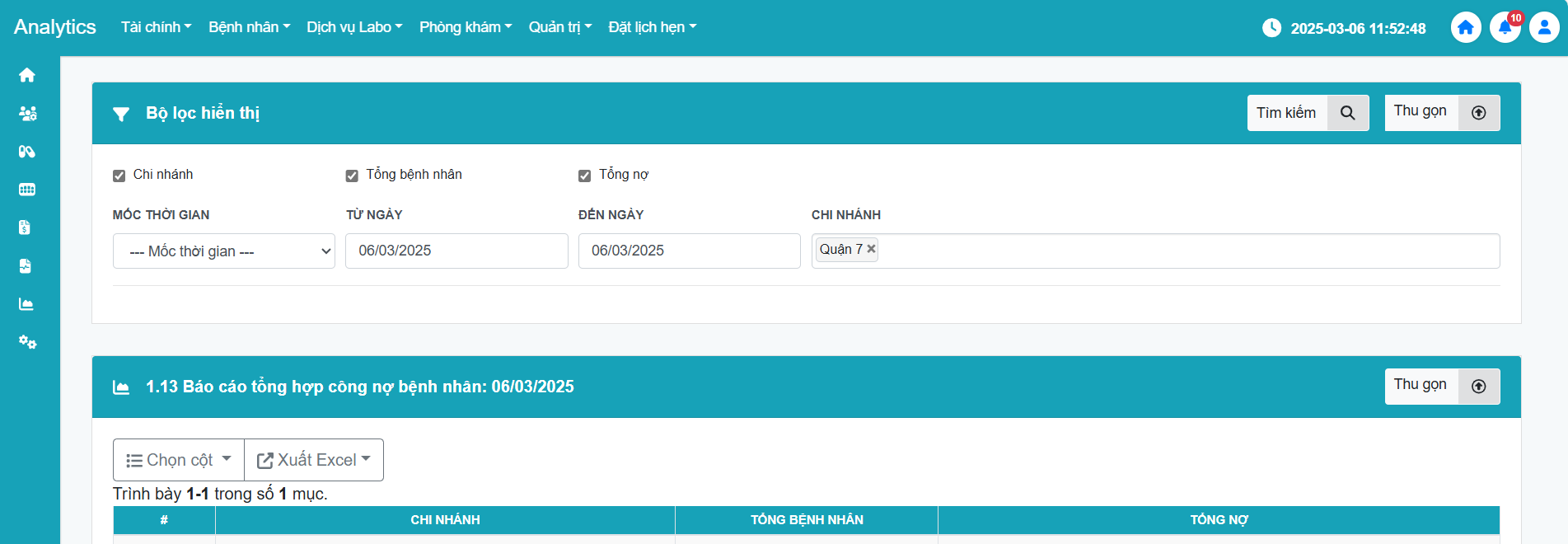Uncheck the Chi nhánh checkbox
The image size is (1568, 544).
point(119,176)
